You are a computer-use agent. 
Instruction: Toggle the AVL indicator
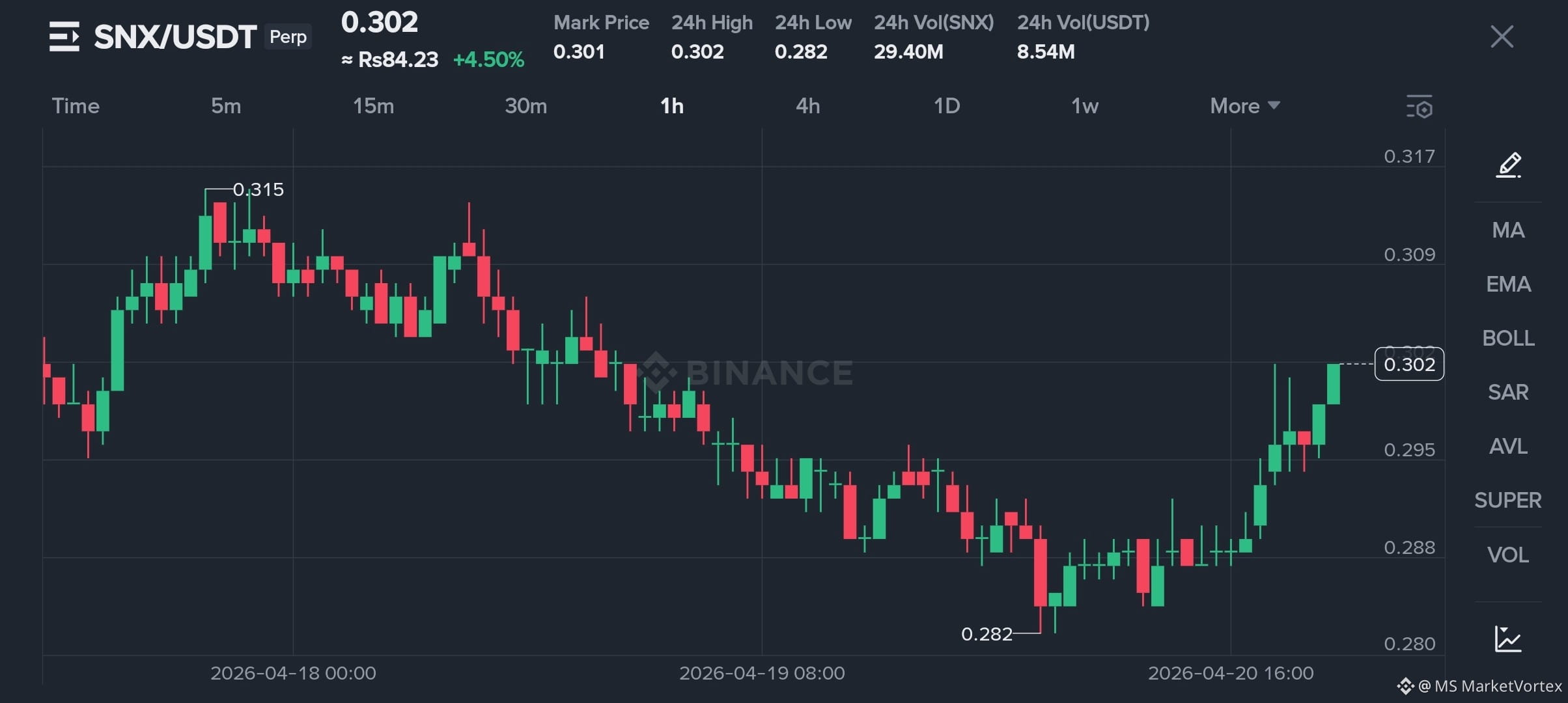(x=1508, y=447)
